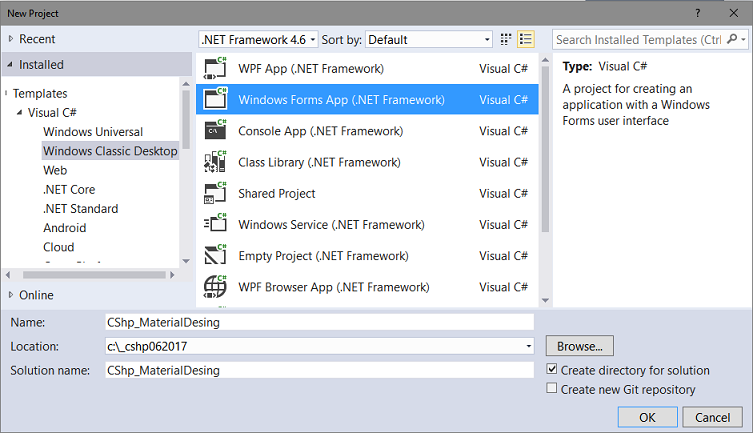753x433 pixels.
Task: Select the .NET Core category
Action: (x=69, y=189)
